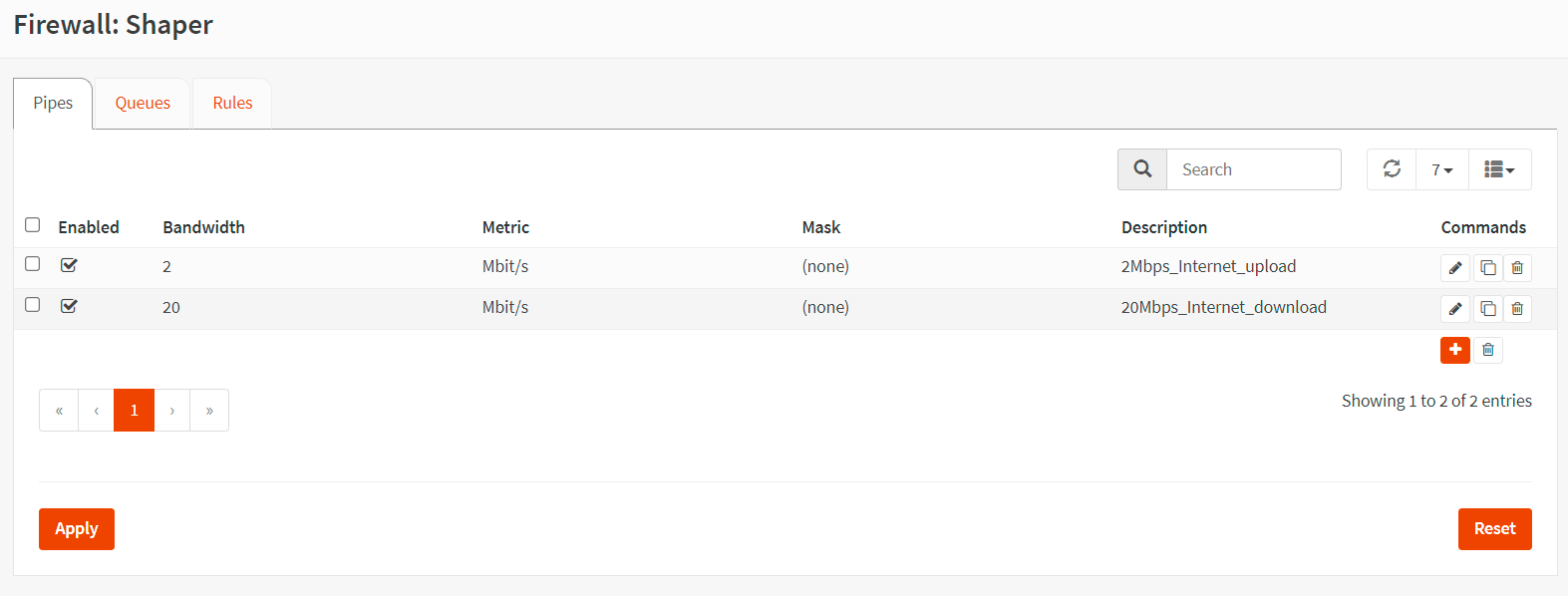
Task: Add a new pipe with plus button
Action: pos(1455,350)
